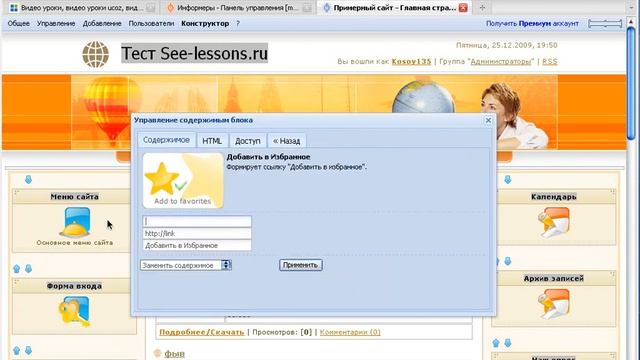
Task: Click blue down arrow above 'Меню сайта'
Action: point(28,180)
